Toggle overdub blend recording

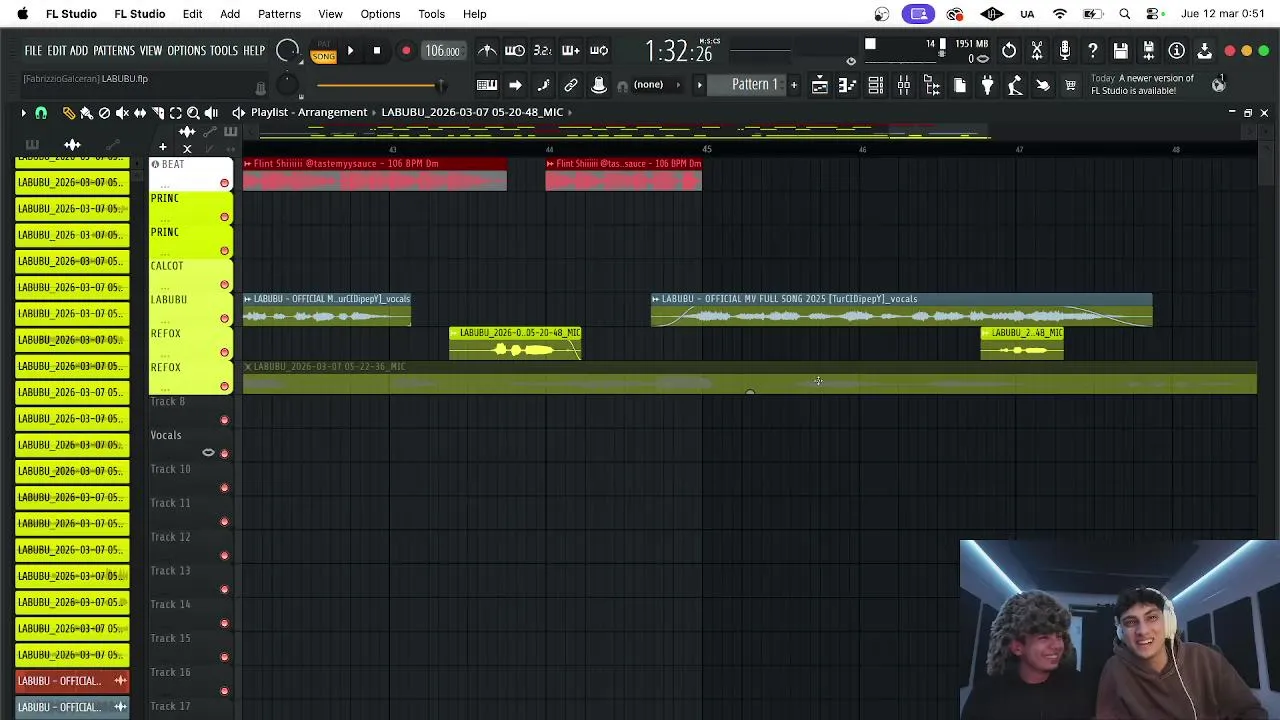click(571, 50)
